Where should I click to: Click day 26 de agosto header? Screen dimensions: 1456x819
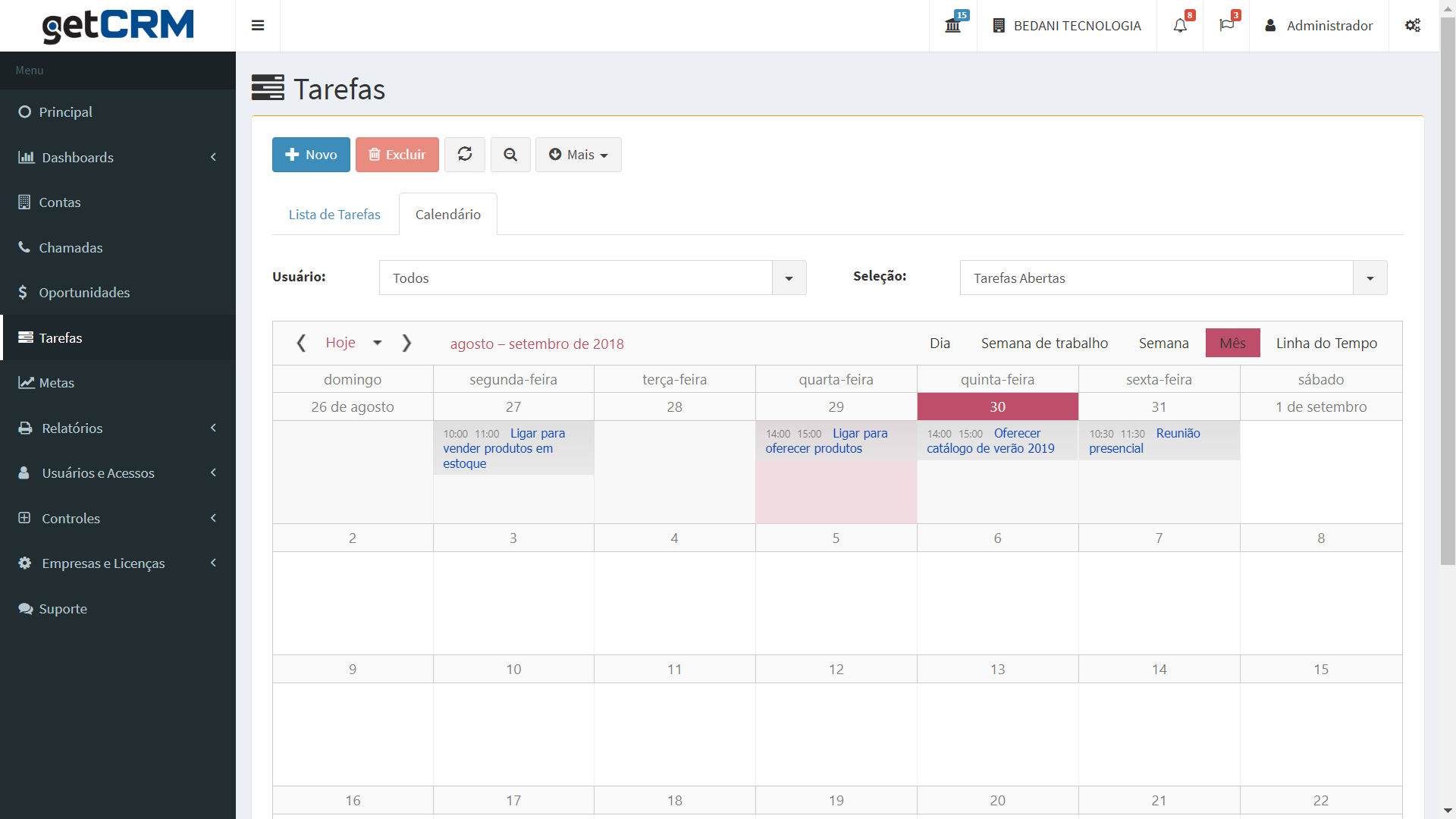coord(353,407)
